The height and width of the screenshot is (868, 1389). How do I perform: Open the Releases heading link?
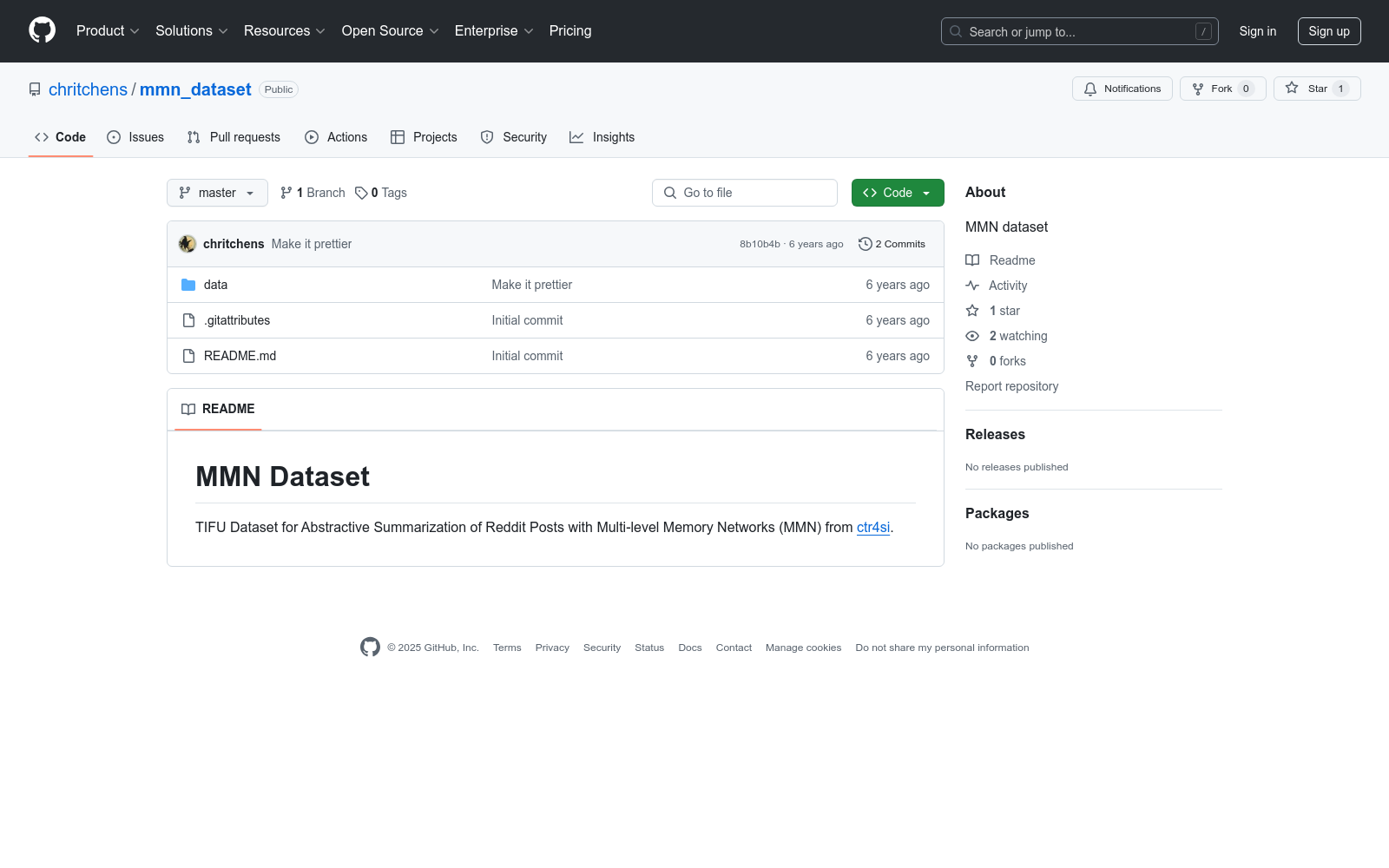click(x=995, y=434)
